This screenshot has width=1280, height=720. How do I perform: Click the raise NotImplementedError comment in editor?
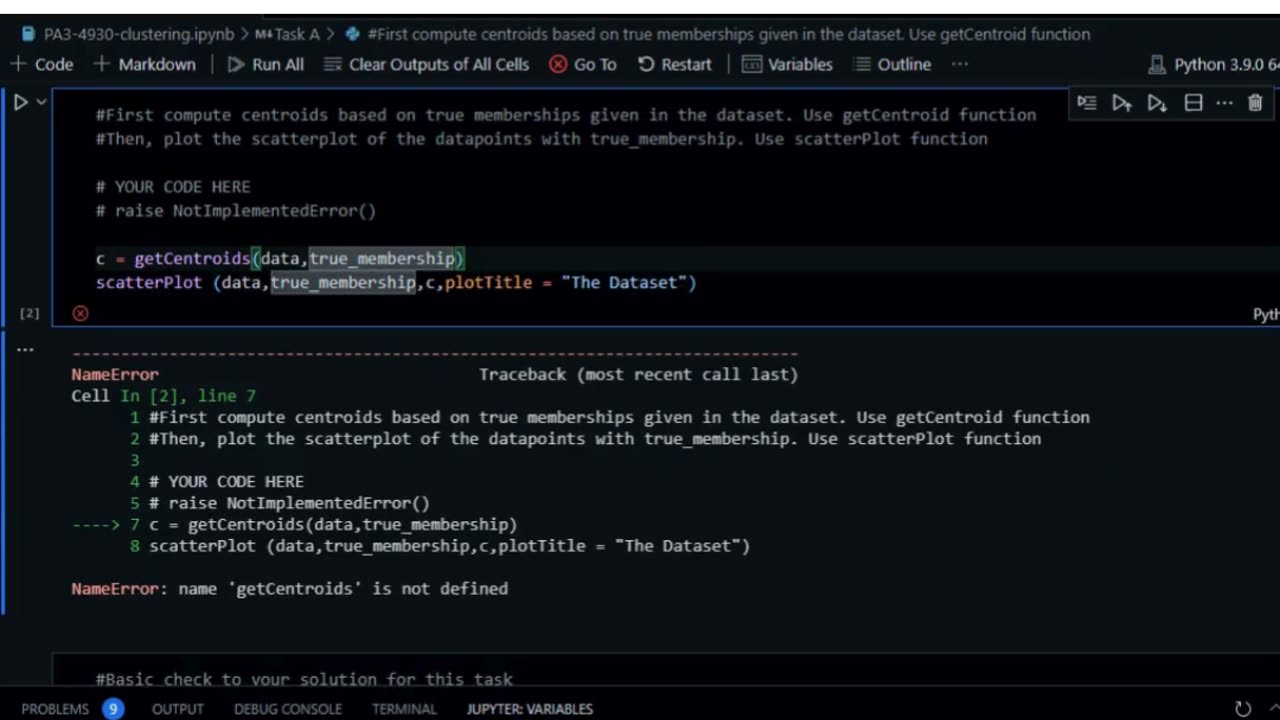click(x=236, y=210)
